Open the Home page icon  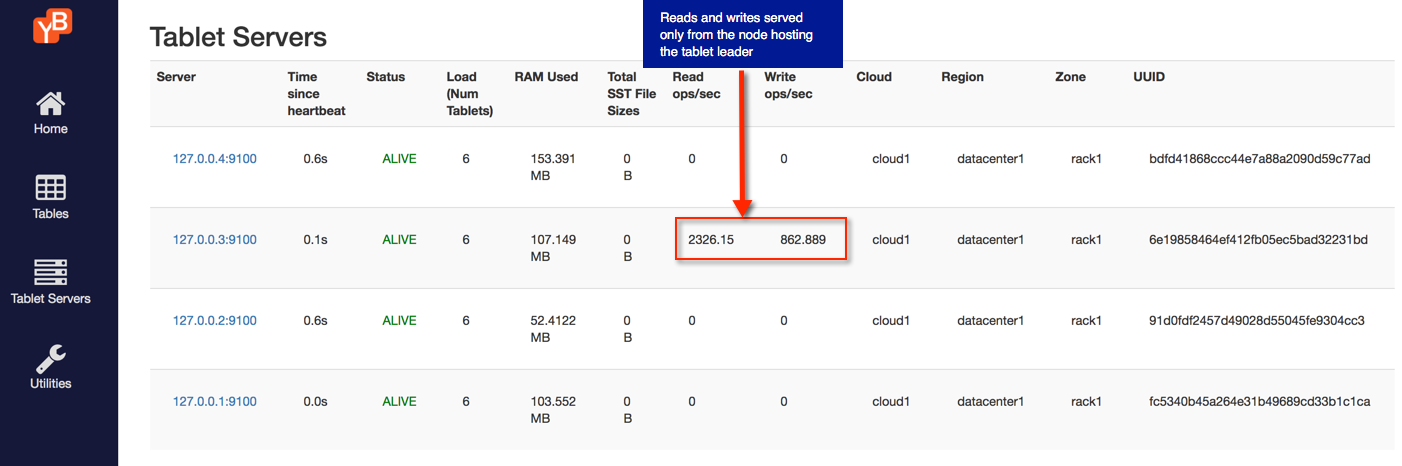coord(51,103)
